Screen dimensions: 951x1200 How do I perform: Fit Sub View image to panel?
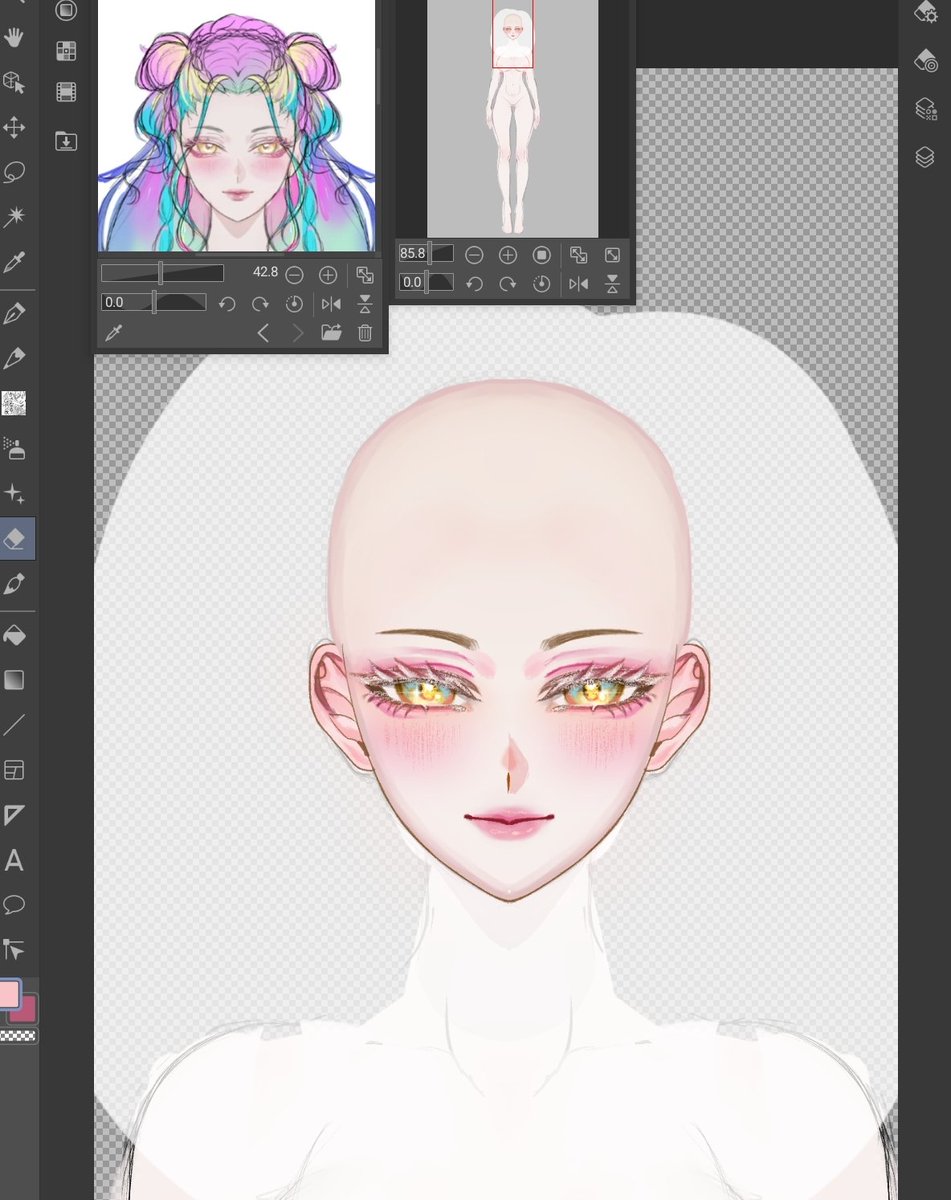coord(365,275)
